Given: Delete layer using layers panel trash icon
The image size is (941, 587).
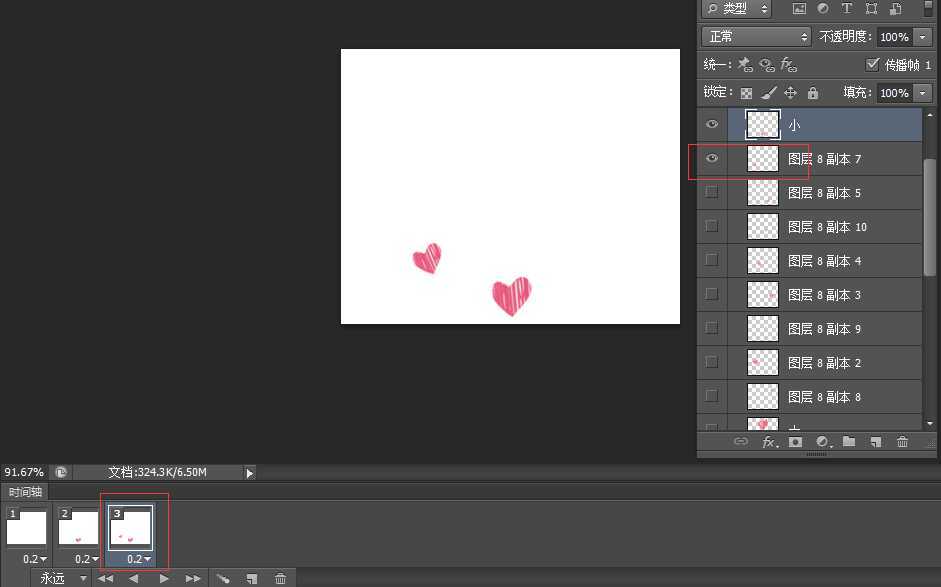Looking at the screenshot, I should [x=902, y=442].
